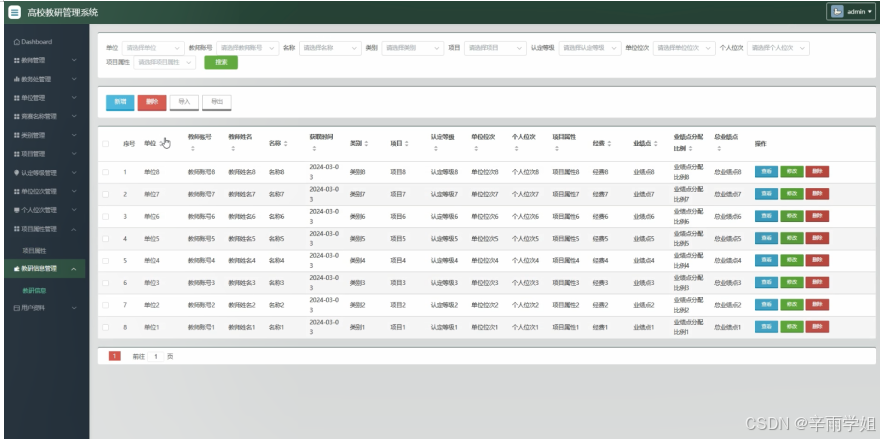Open the 项目管理 sidebar menu
The width and height of the screenshot is (880, 439).
45,154
